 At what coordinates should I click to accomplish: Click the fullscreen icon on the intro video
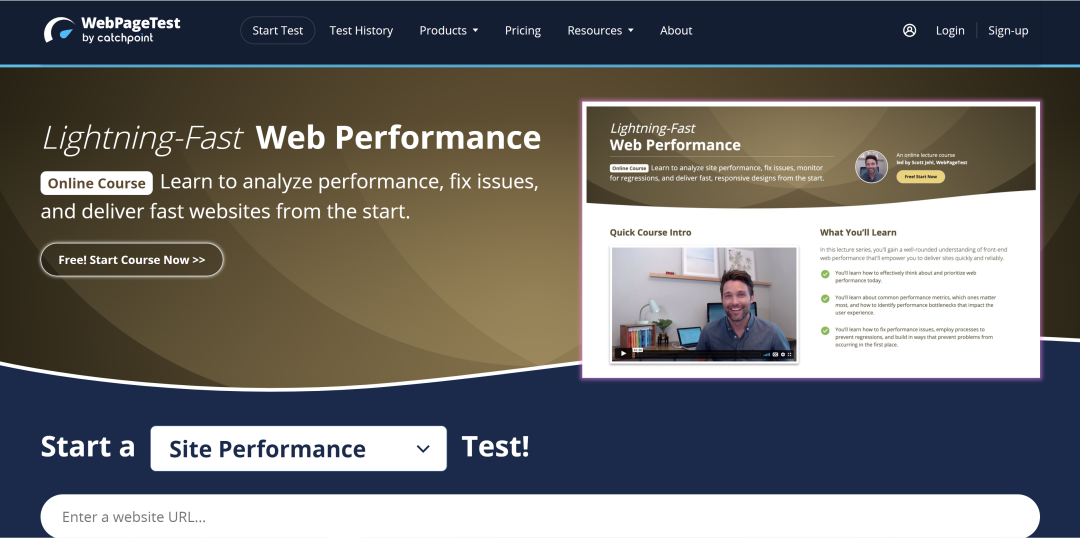[x=789, y=354]
